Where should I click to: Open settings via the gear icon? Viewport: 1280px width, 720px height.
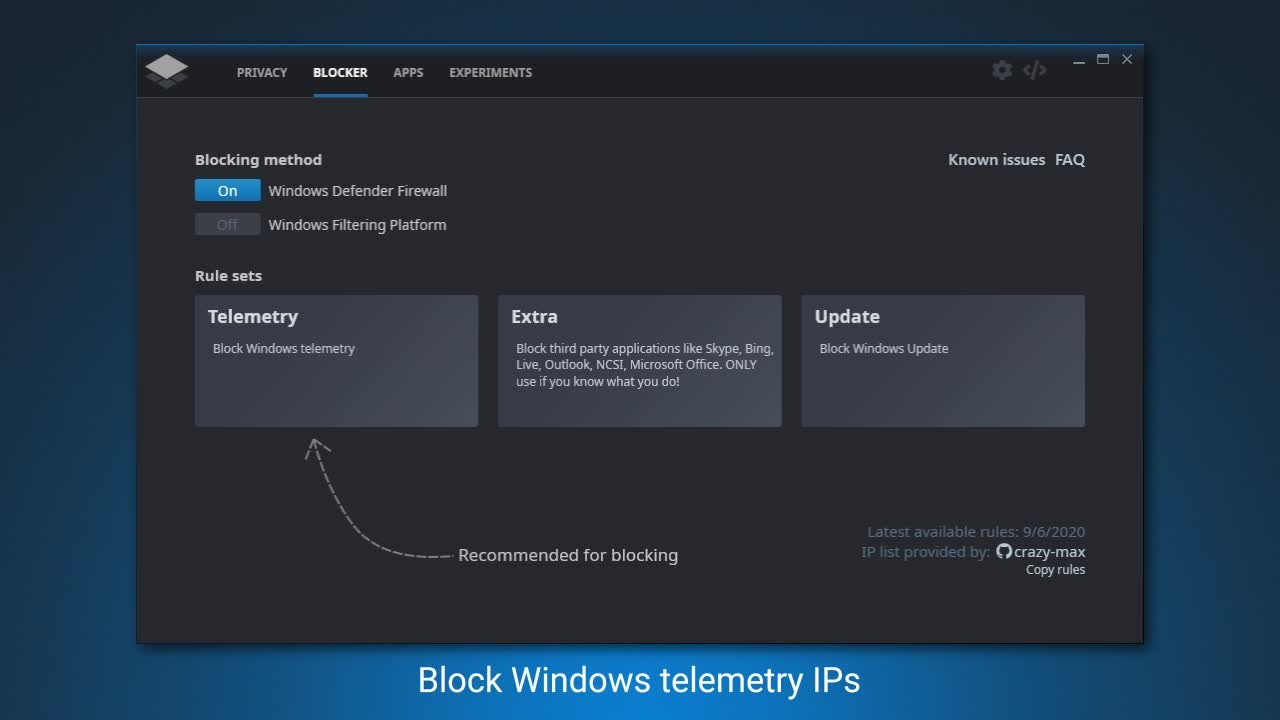point(1002,70)
